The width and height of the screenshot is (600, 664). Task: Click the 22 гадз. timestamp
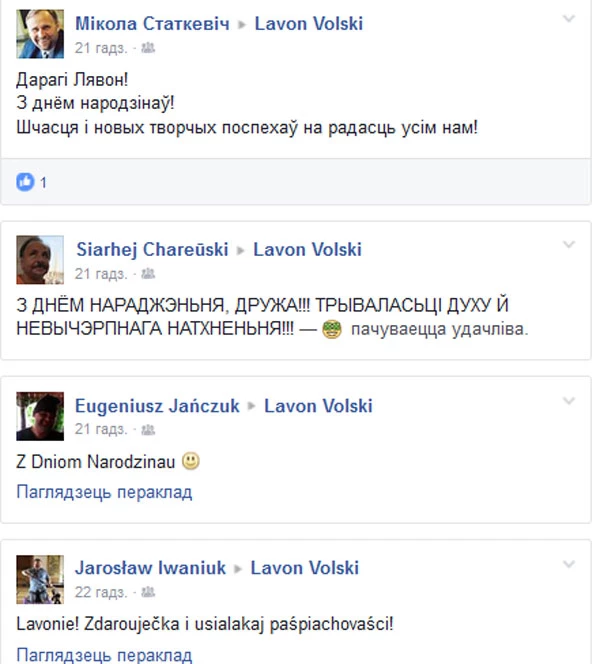(101, 592)
